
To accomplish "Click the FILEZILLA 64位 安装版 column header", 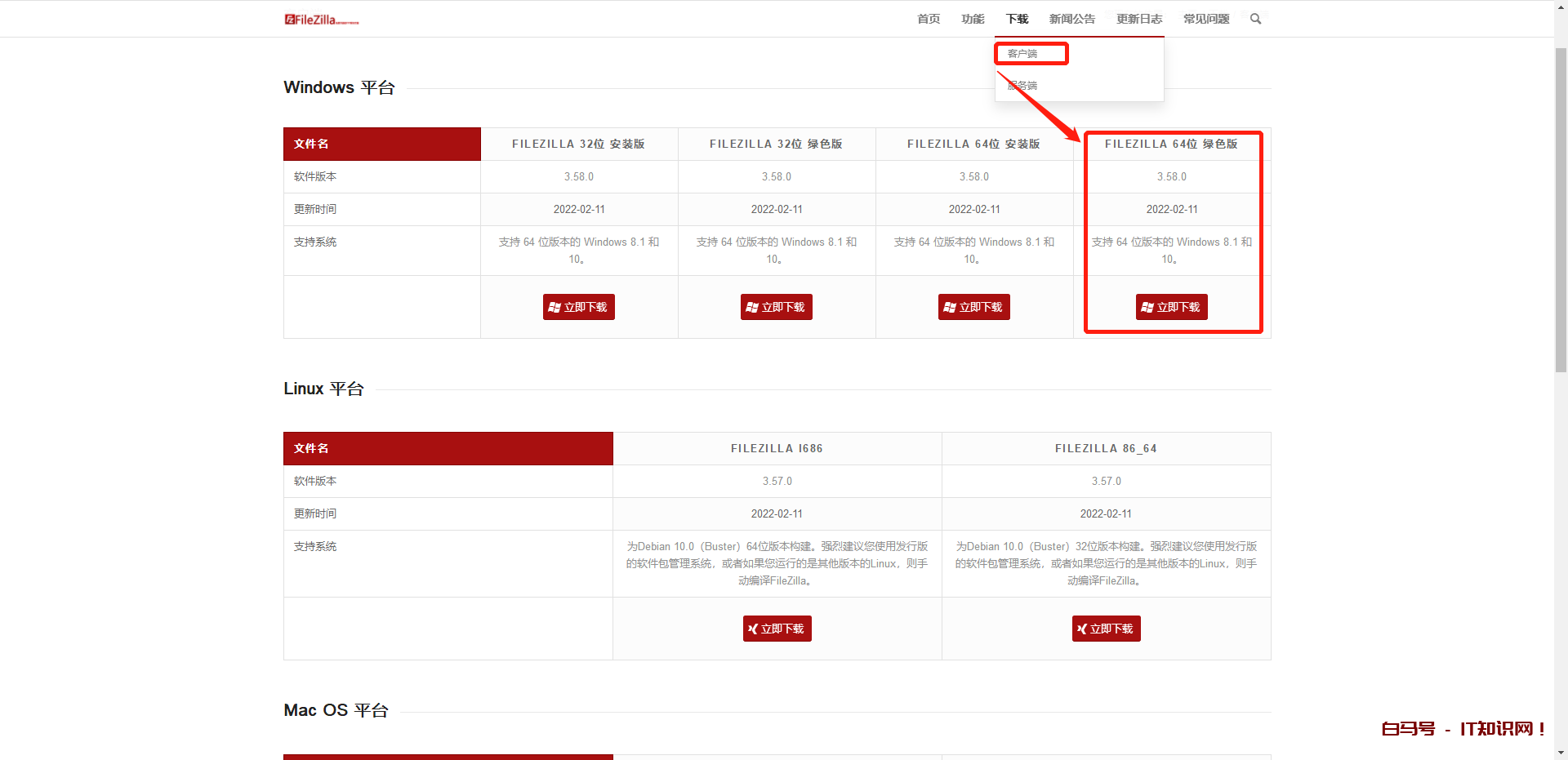I will click(974, 144).
